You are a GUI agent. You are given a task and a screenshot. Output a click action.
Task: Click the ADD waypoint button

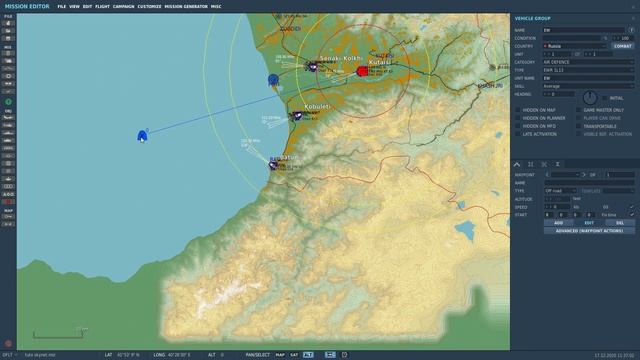(558, 223)
